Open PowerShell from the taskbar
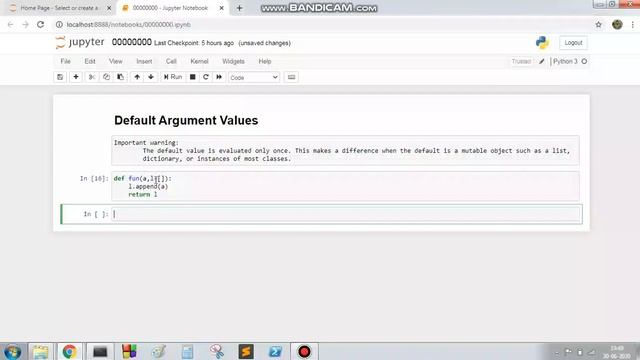 pos(275,351)
